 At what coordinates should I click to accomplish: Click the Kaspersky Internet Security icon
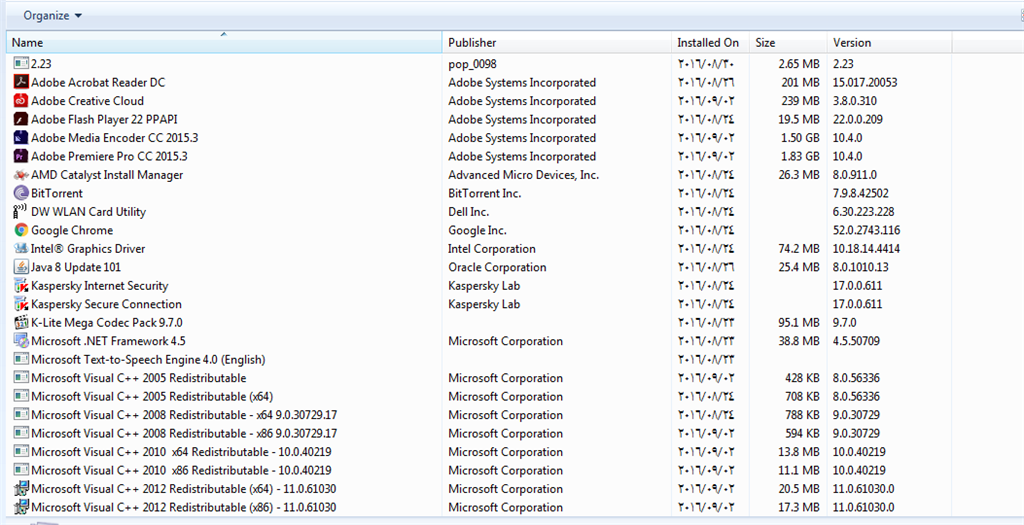[x=21, y=285]
